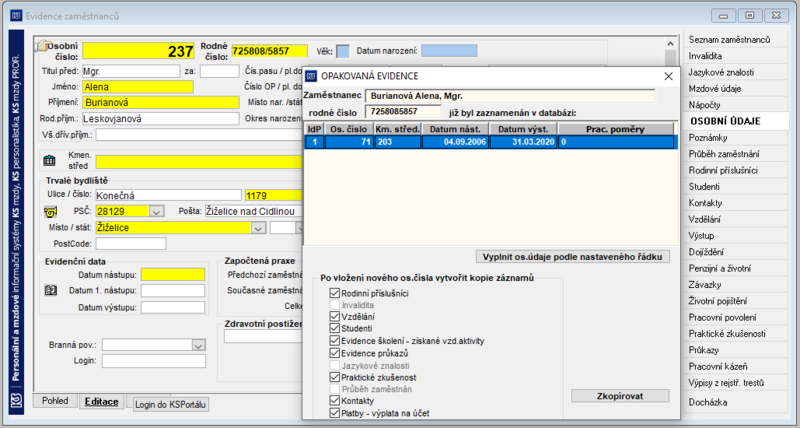Click the Datum výst. column header
800x428 pixels.
click(523, 129)
